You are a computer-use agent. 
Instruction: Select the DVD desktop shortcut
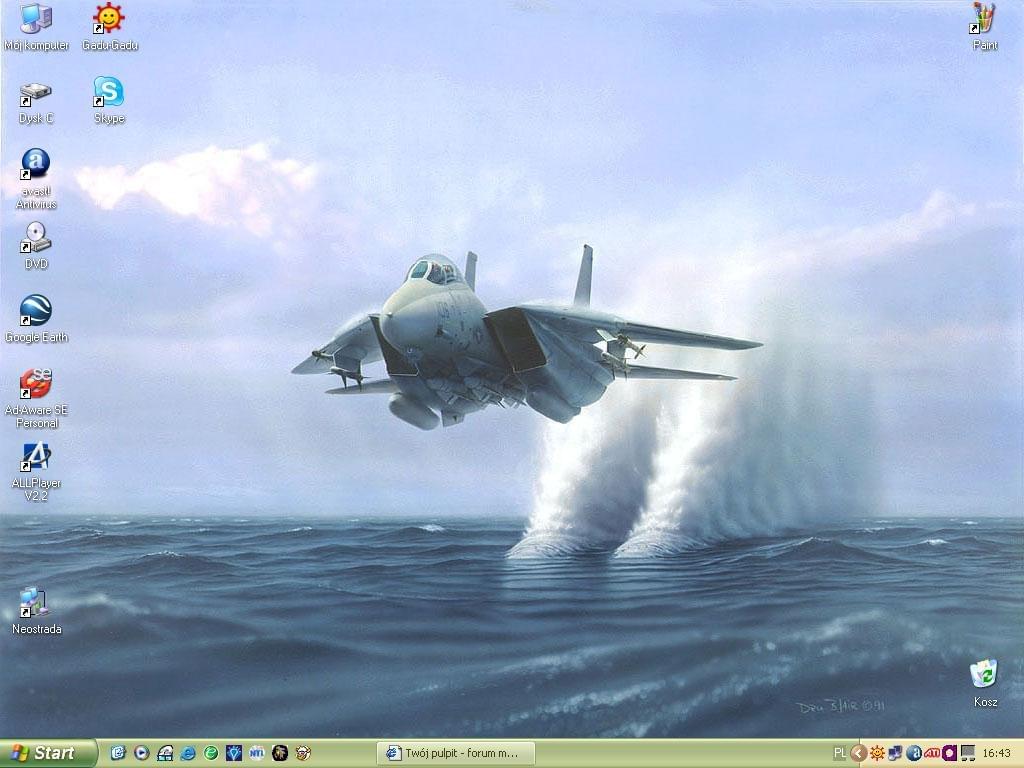tap(36, 246)
